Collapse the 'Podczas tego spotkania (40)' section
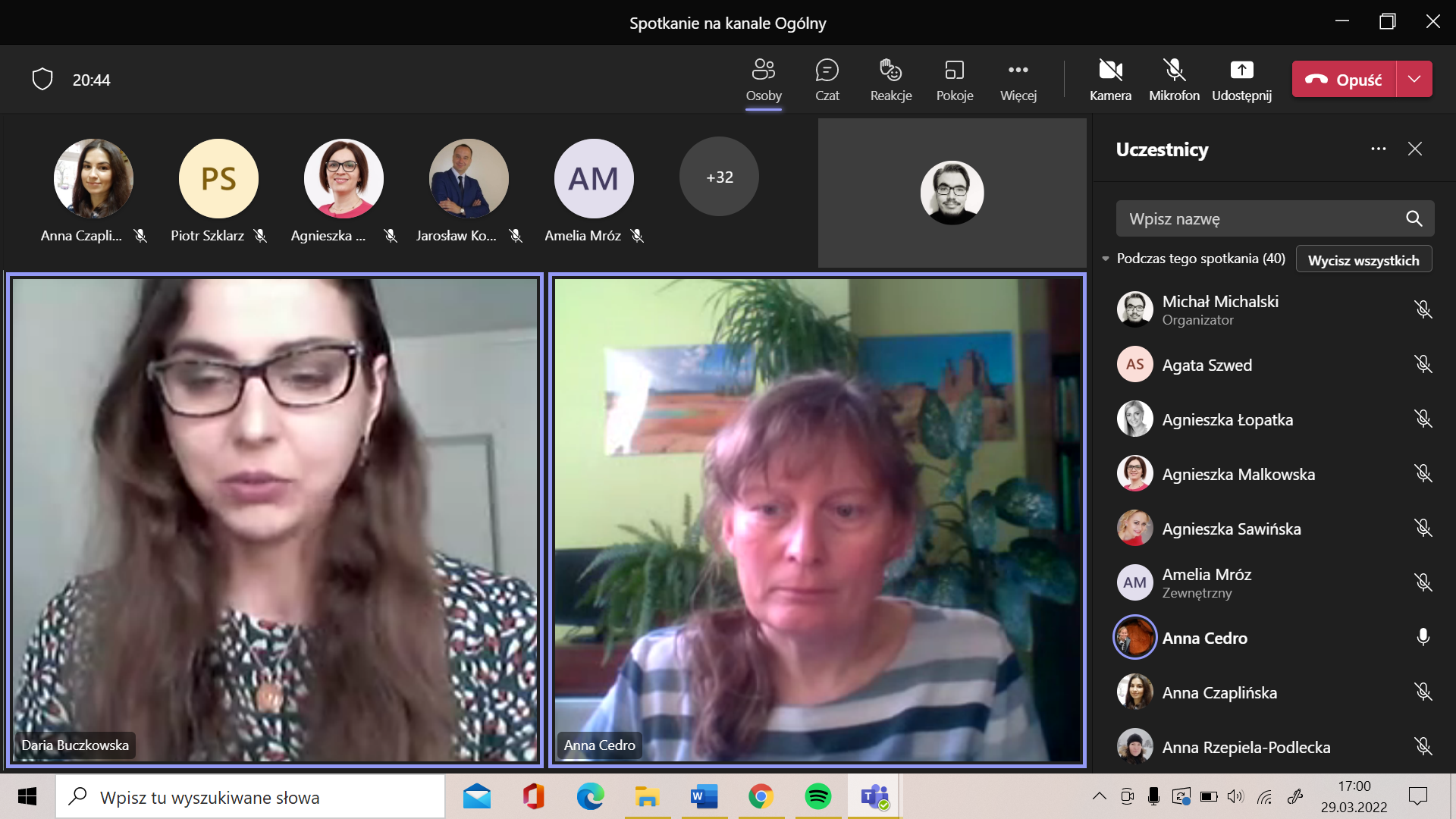 tap(1106, 259)
